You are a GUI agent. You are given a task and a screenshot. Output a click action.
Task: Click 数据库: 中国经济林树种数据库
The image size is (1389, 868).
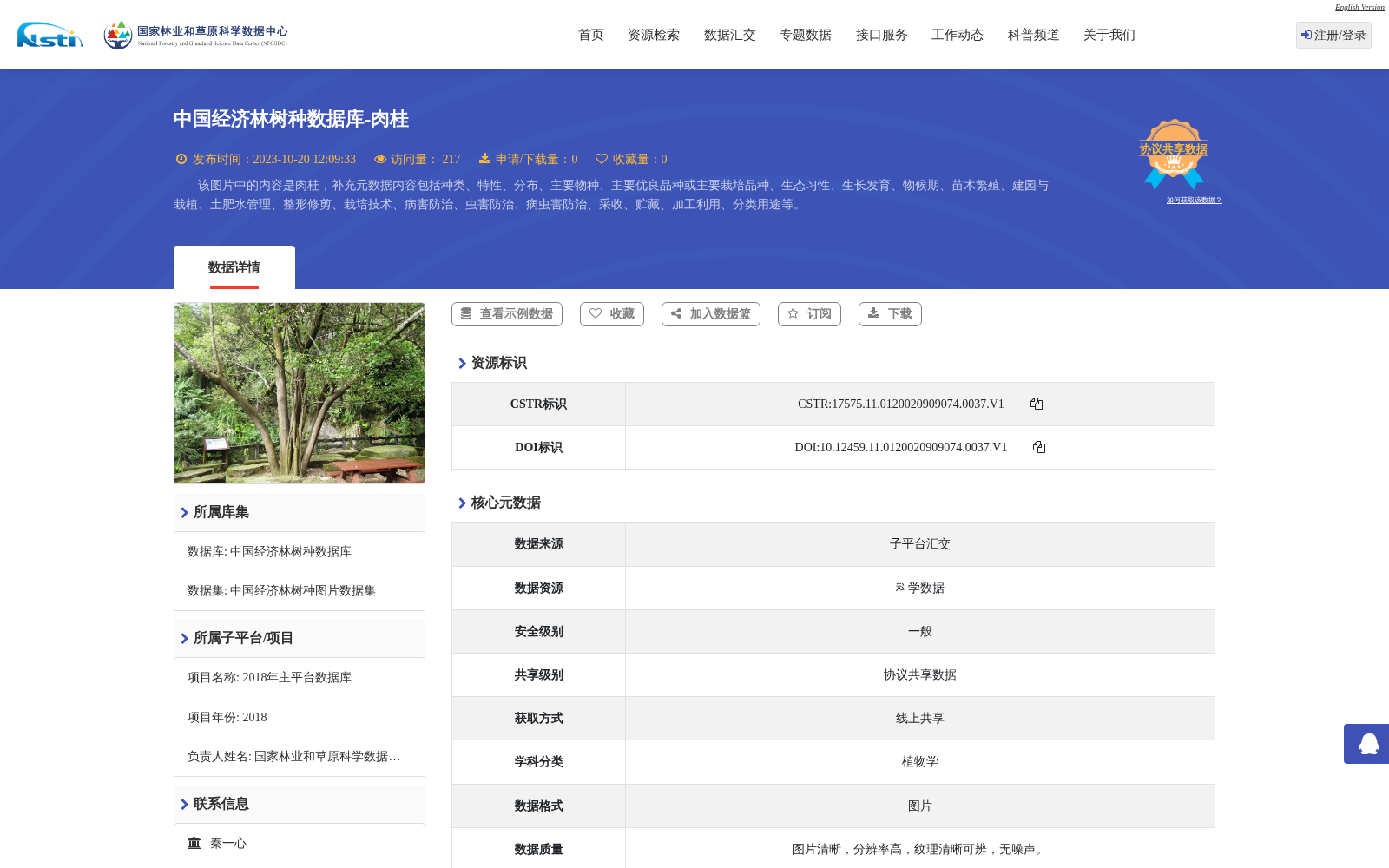[x=269, y=551]
